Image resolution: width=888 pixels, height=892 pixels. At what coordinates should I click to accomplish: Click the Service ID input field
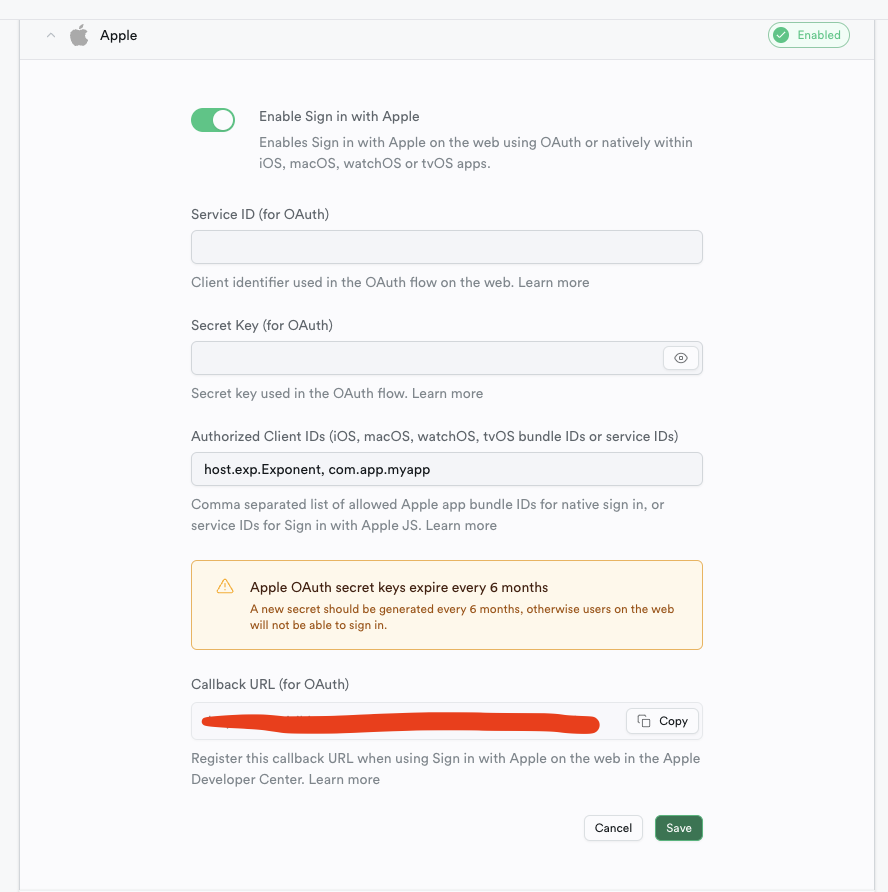pos(446,247)
